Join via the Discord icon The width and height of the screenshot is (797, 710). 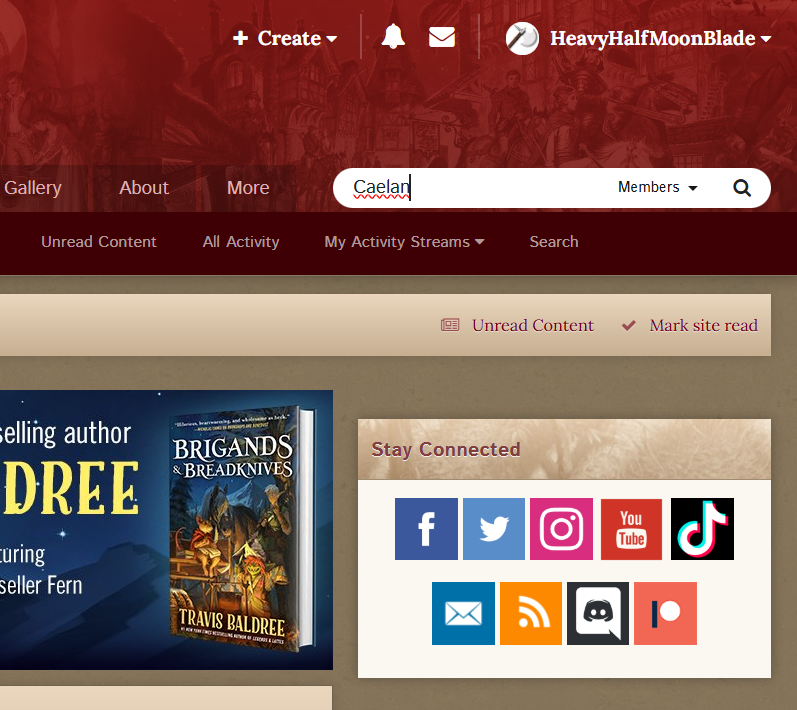[x=598, y=613]
